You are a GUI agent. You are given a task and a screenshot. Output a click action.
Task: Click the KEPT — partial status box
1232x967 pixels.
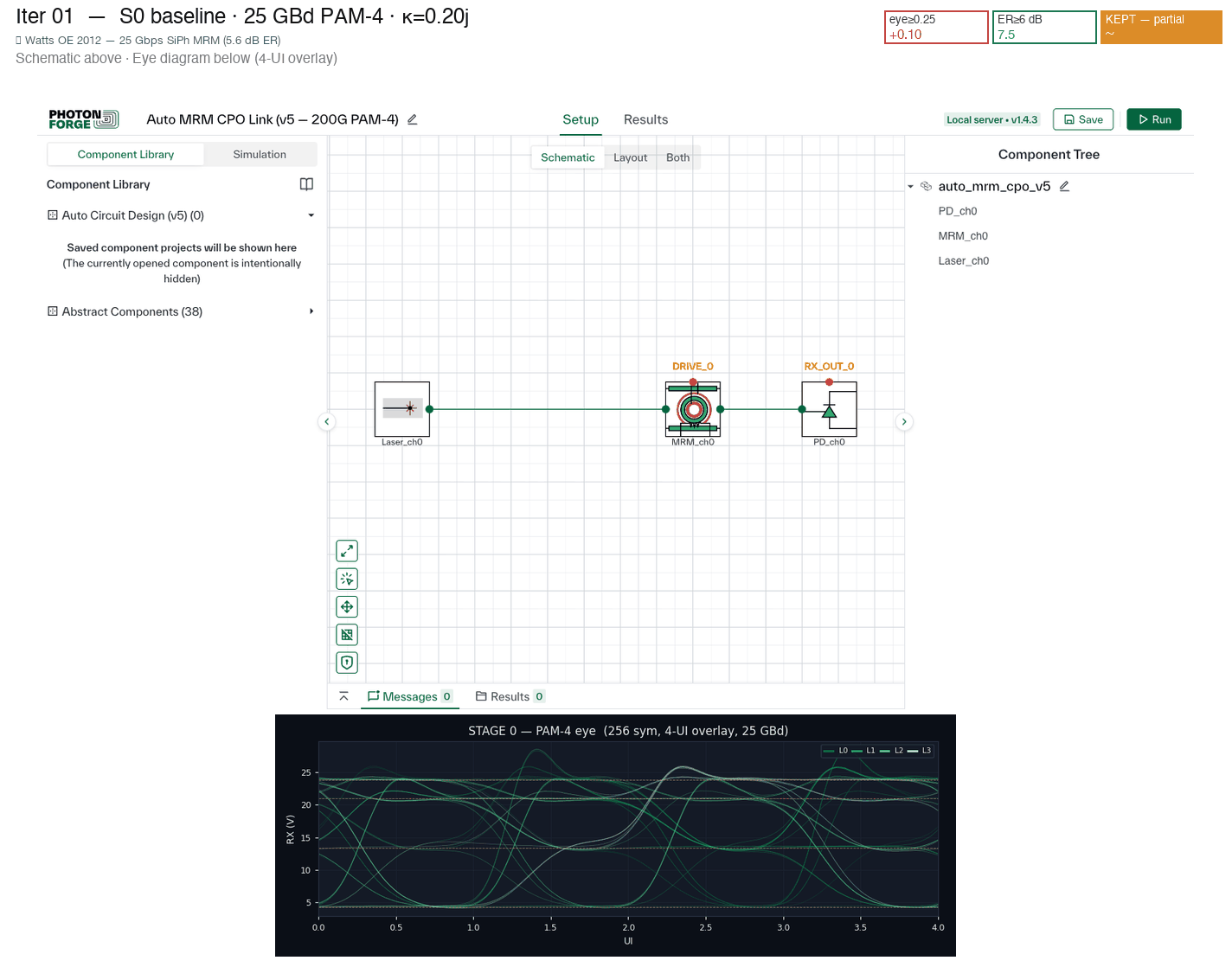click(1161, 27)
